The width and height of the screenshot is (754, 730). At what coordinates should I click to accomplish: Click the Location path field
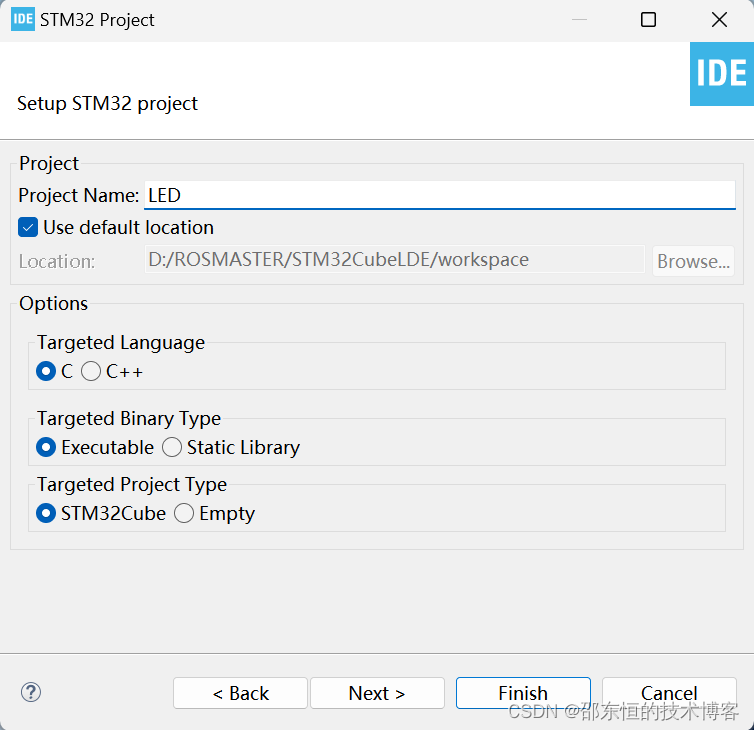394,260
